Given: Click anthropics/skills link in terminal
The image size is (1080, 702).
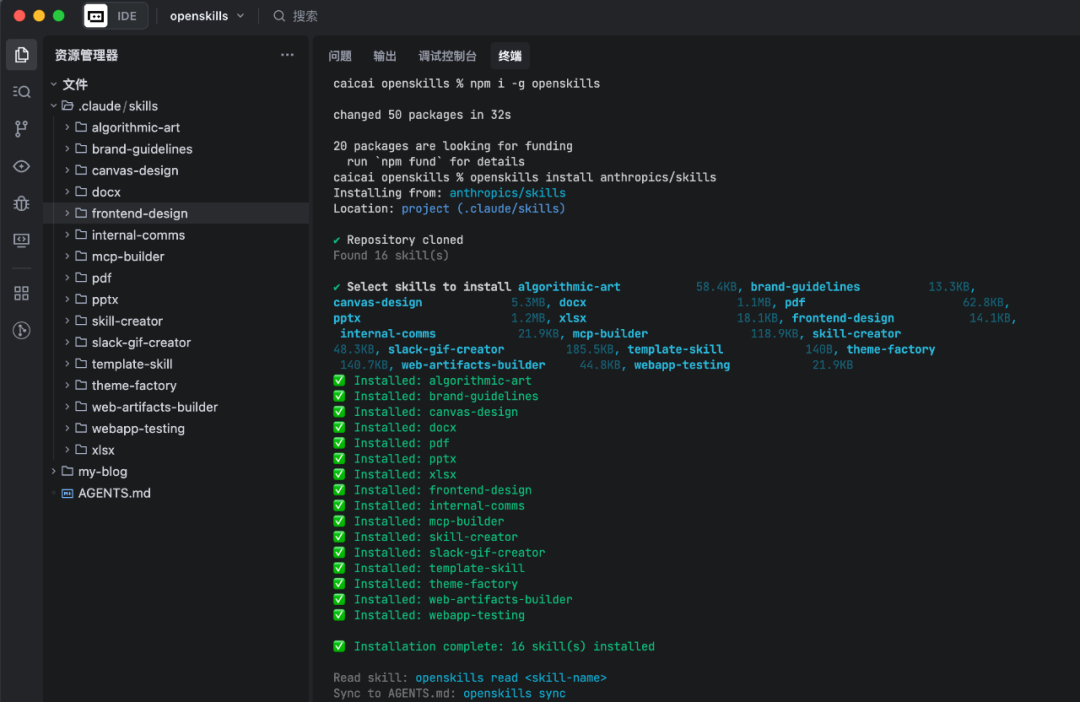Looking at the screenshot, I should pos(508,193).
